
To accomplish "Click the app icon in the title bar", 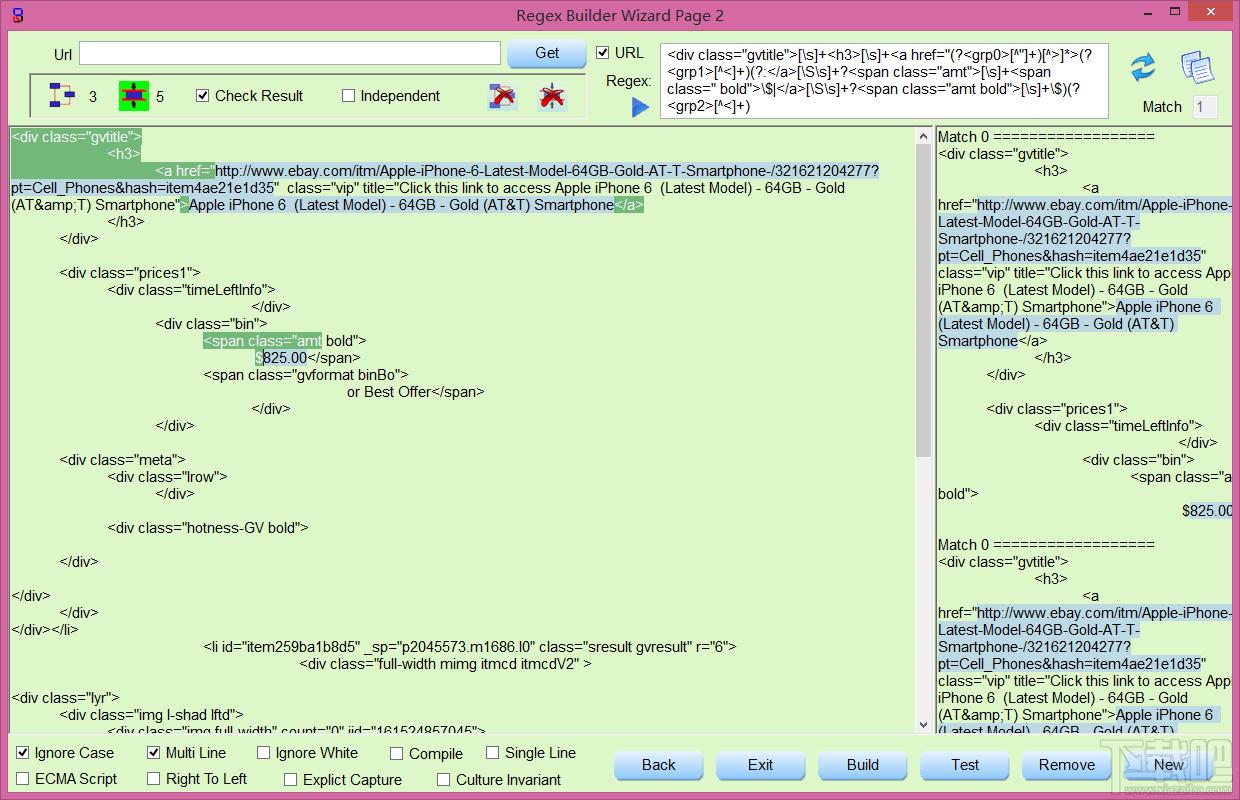I will (18, 15).
